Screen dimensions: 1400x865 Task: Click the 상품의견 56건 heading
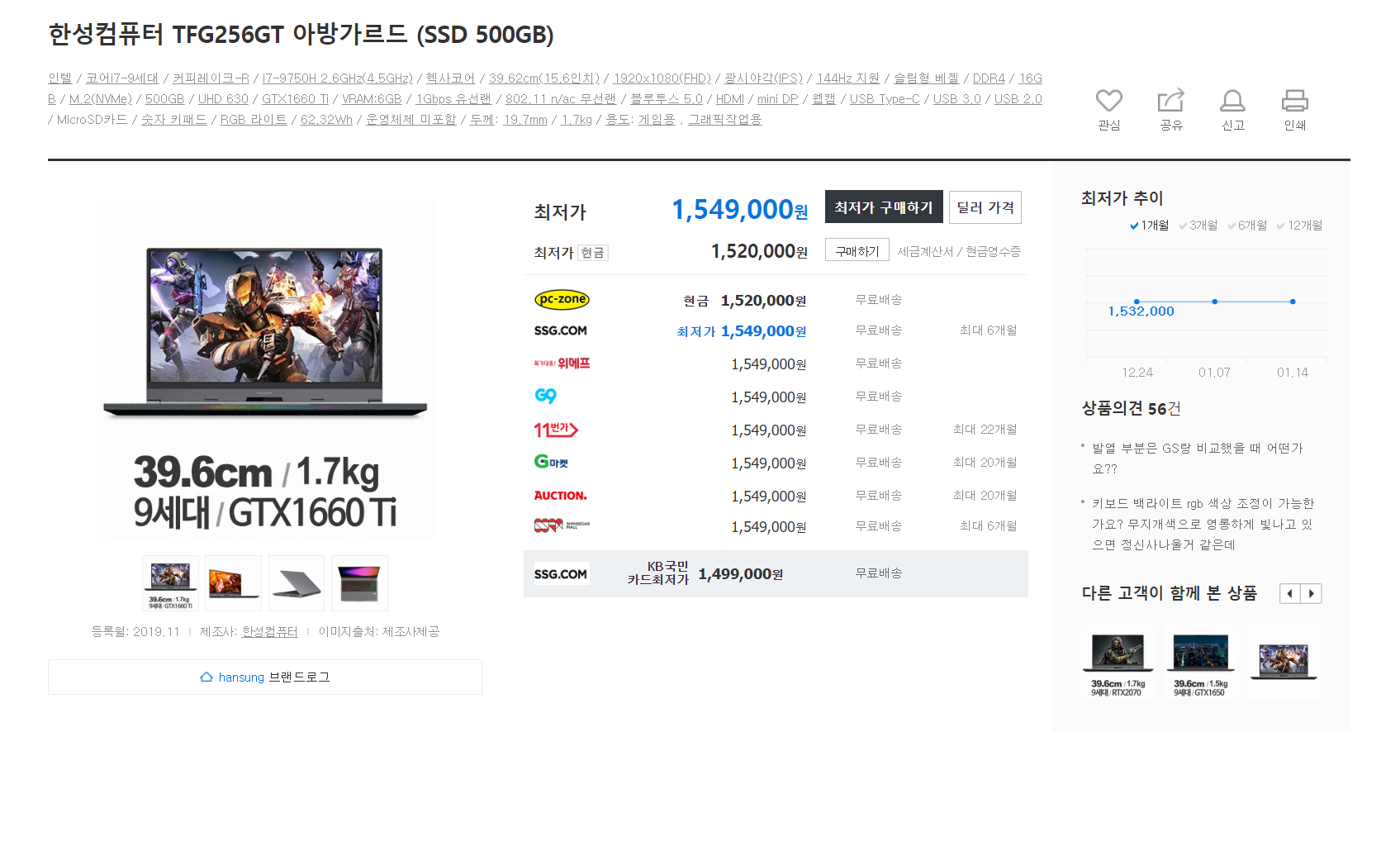tap(1131, 408)
